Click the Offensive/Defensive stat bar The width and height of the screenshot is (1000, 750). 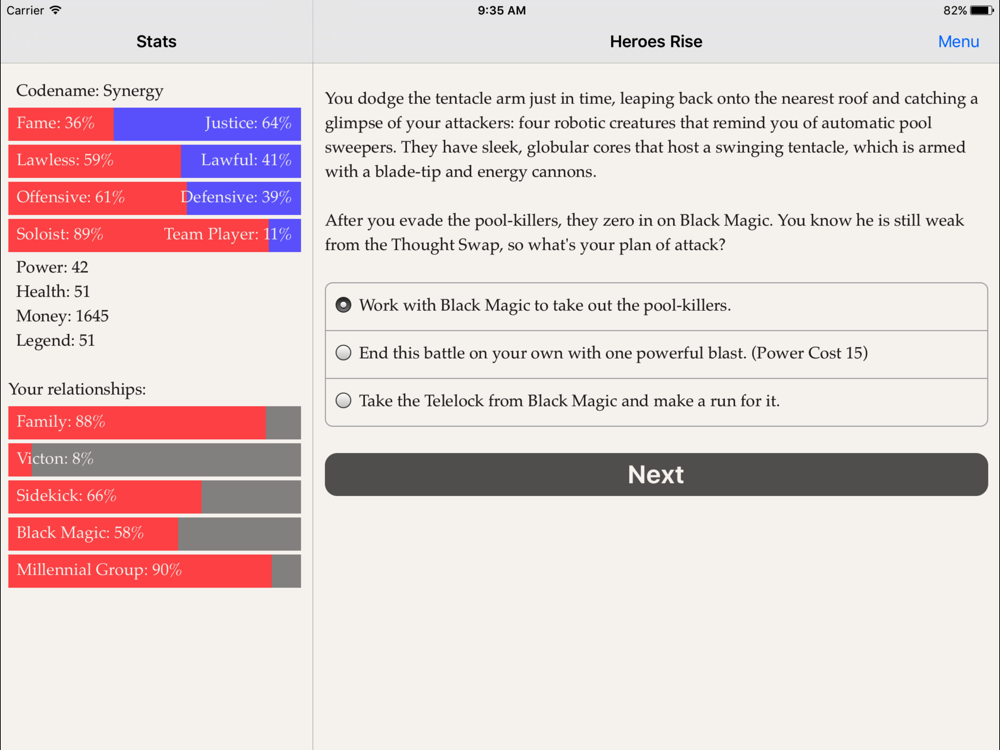154,198
